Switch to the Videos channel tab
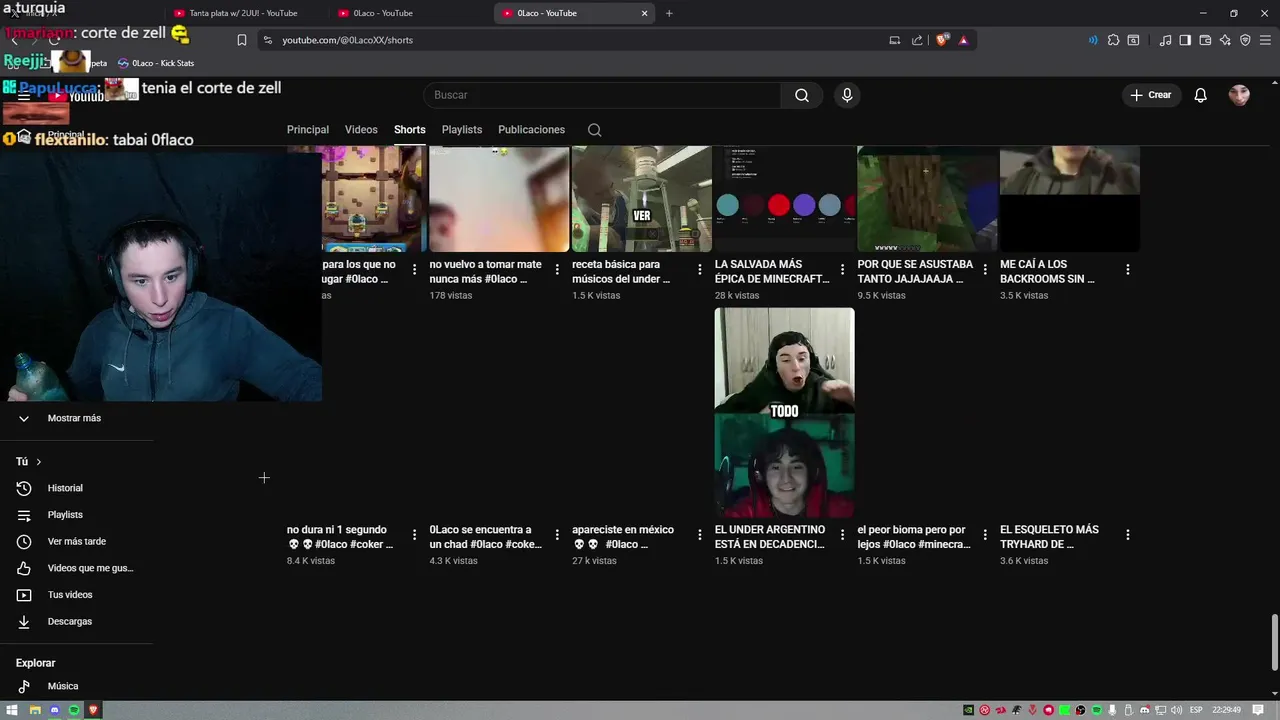Screen dimensions: 1280x720 point(361,130)
